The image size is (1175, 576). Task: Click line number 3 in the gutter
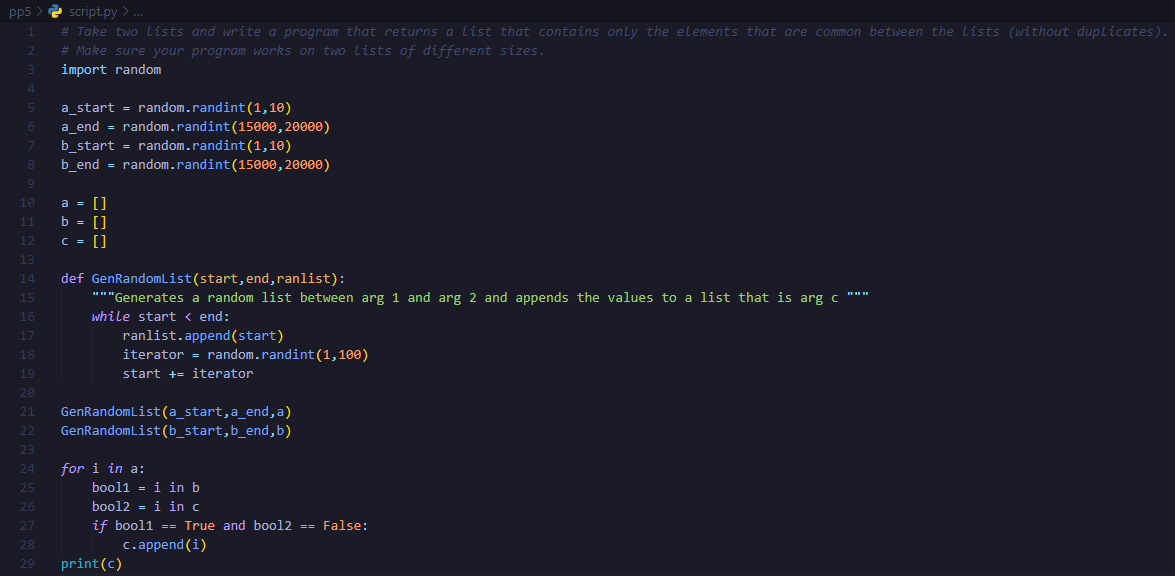(31, 69)
